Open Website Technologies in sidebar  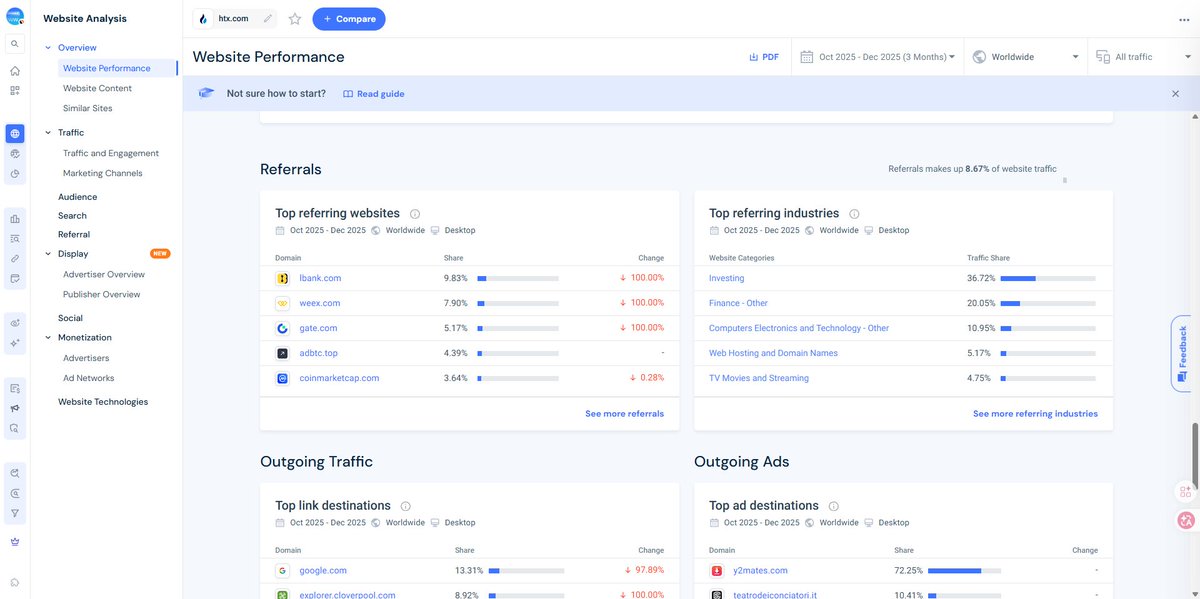(x=103, y=402)
